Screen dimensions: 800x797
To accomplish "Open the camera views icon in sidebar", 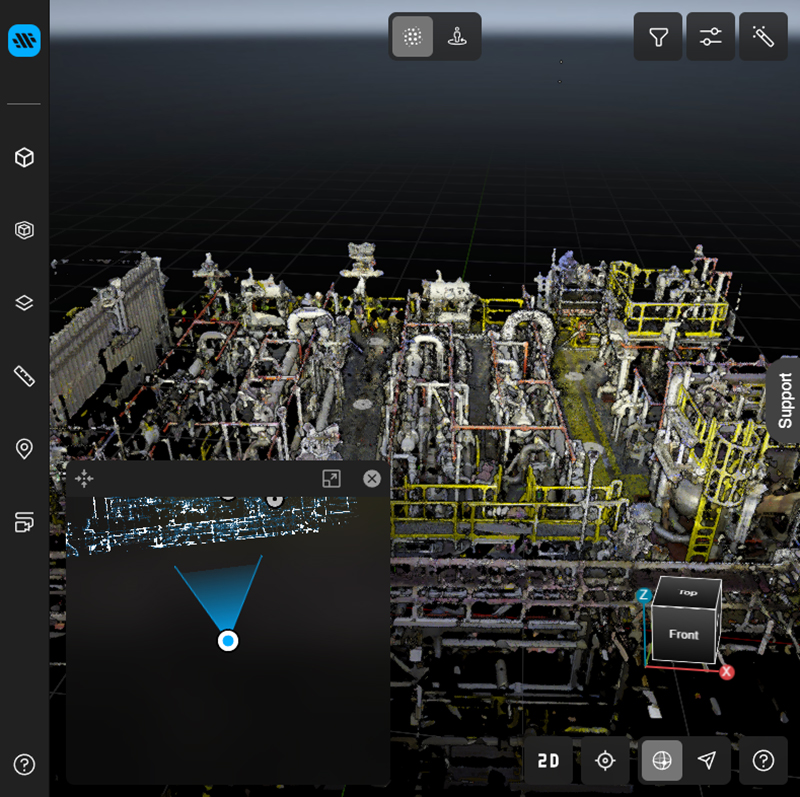I will click(x=24, y=522).
